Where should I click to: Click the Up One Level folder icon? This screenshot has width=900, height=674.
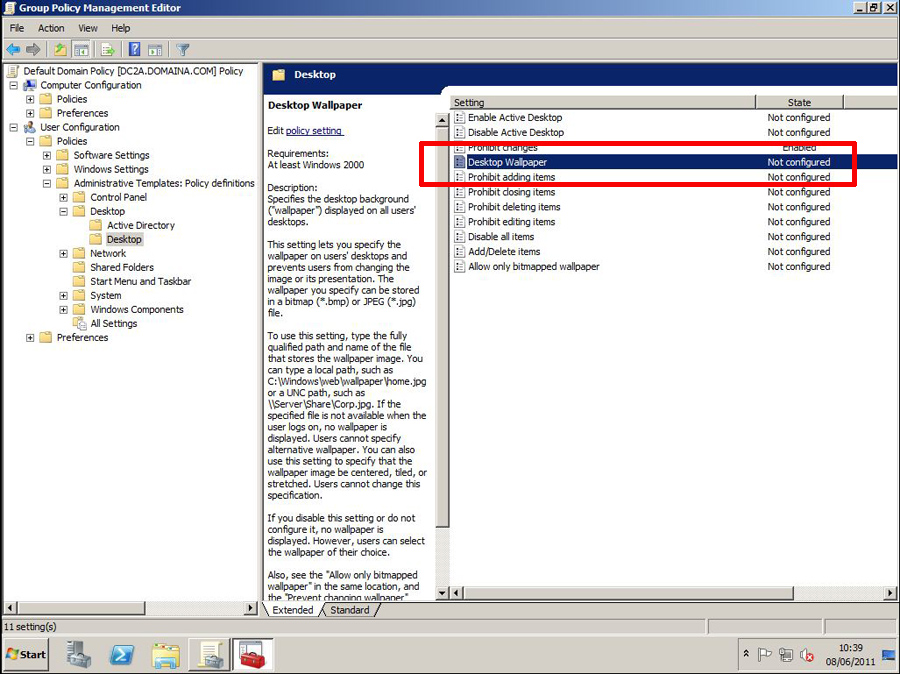pyautogui.click(x=60, y=49)
